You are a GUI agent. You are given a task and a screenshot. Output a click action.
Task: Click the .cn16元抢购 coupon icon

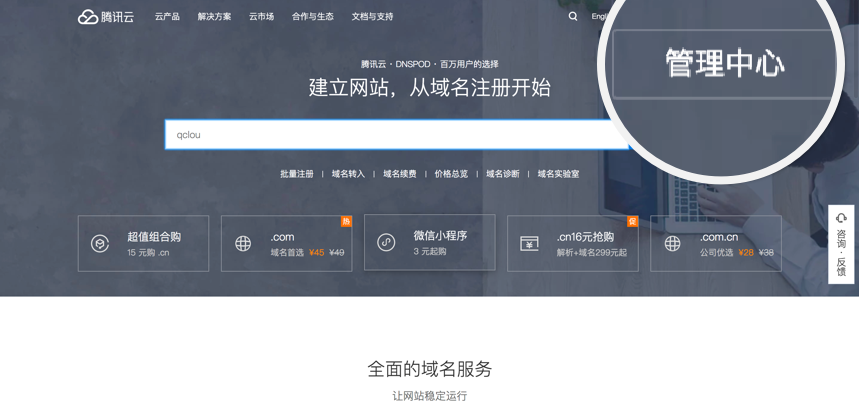tap(529, 244)
